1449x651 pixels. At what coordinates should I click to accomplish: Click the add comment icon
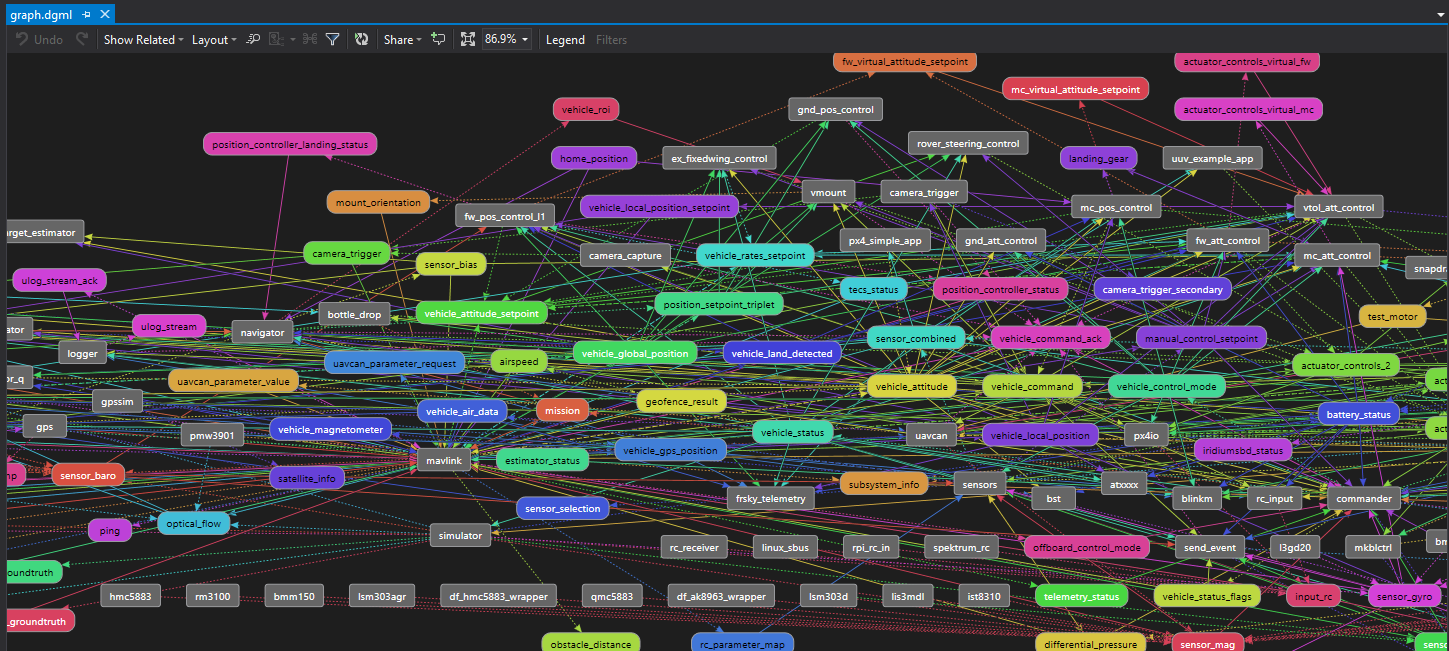pos(438,40)
